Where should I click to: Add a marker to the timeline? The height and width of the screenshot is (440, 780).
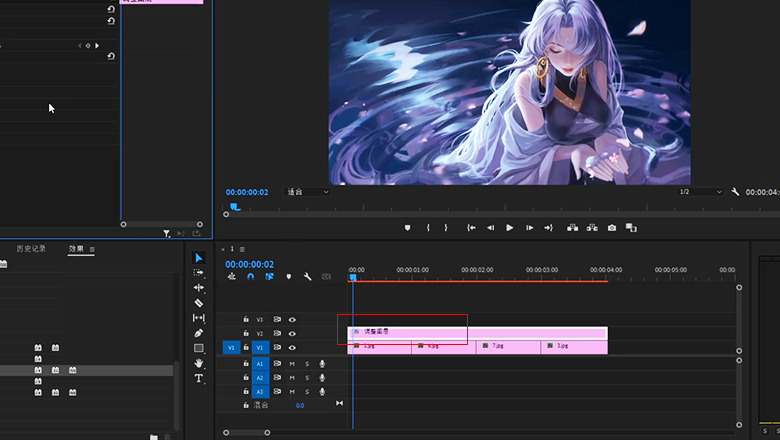coord(289,276)
